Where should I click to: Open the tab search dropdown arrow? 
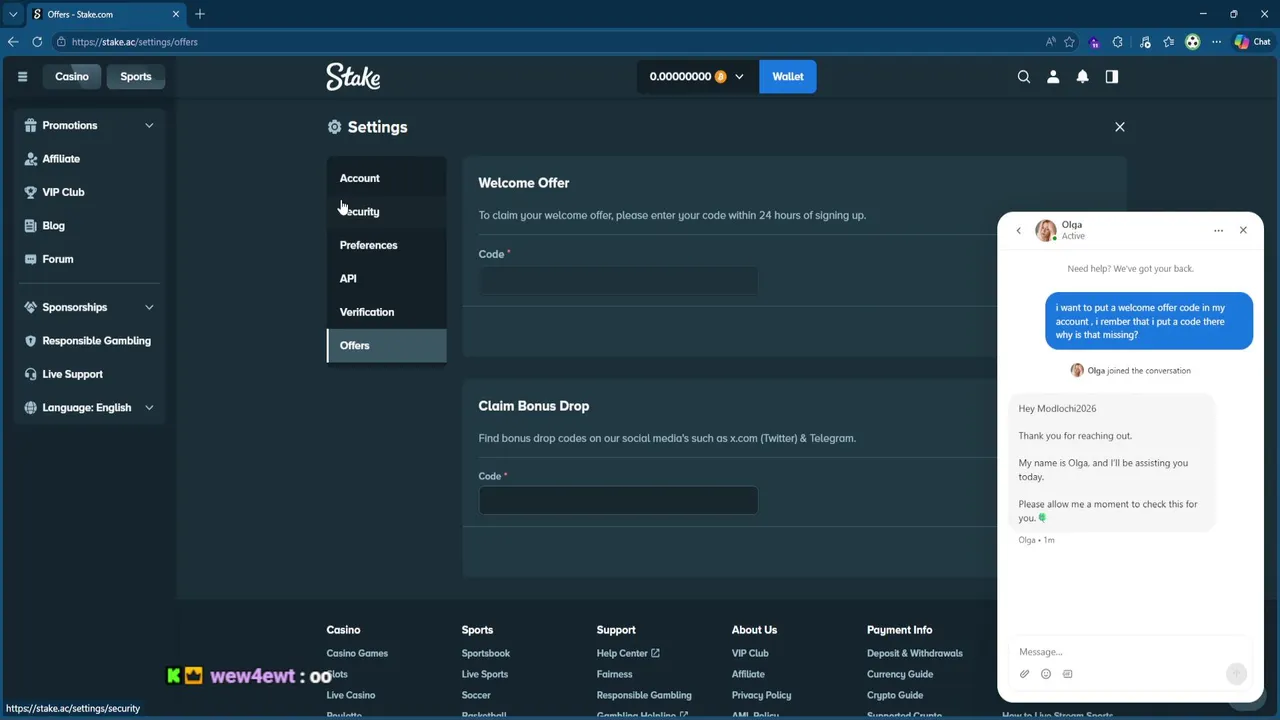point(13,14)
